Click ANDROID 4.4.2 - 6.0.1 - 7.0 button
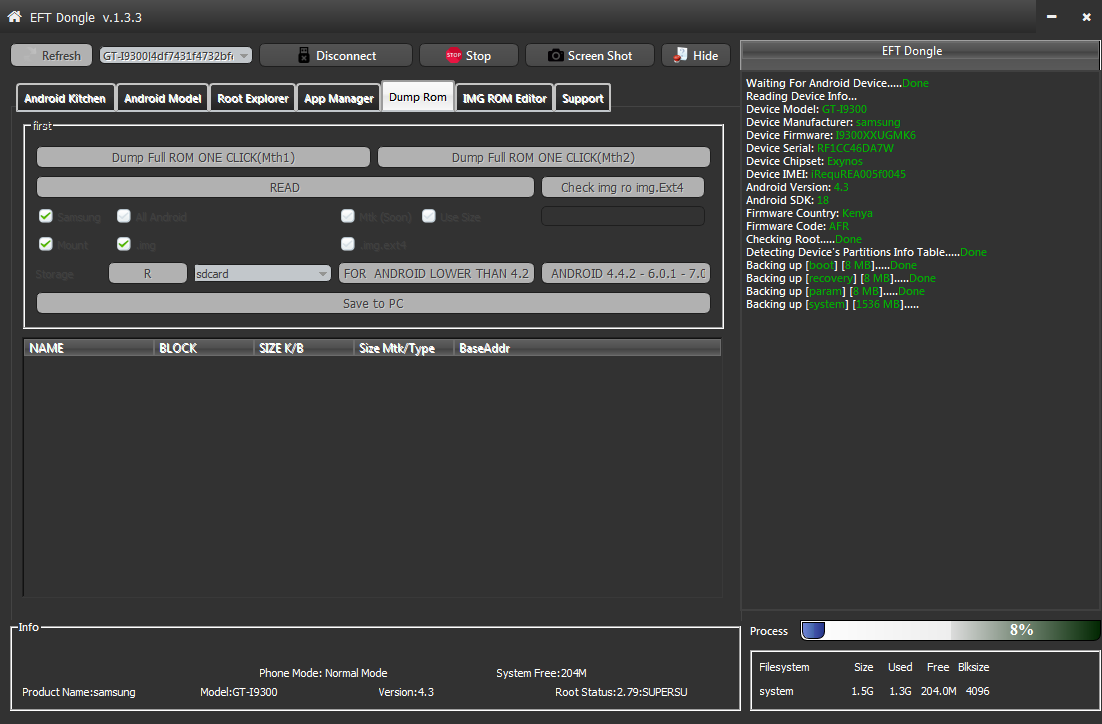Screen dimensions: 1102x724 (x=625, y=273)
